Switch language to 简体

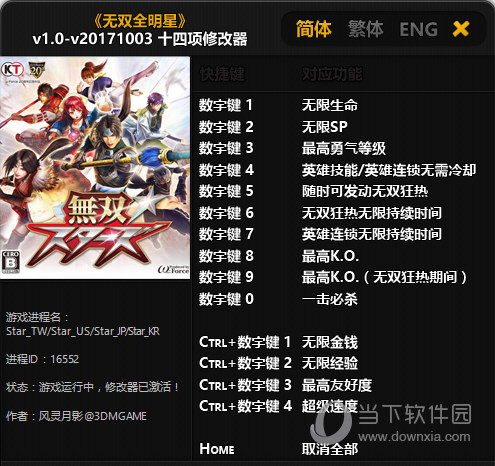point(313,29)
